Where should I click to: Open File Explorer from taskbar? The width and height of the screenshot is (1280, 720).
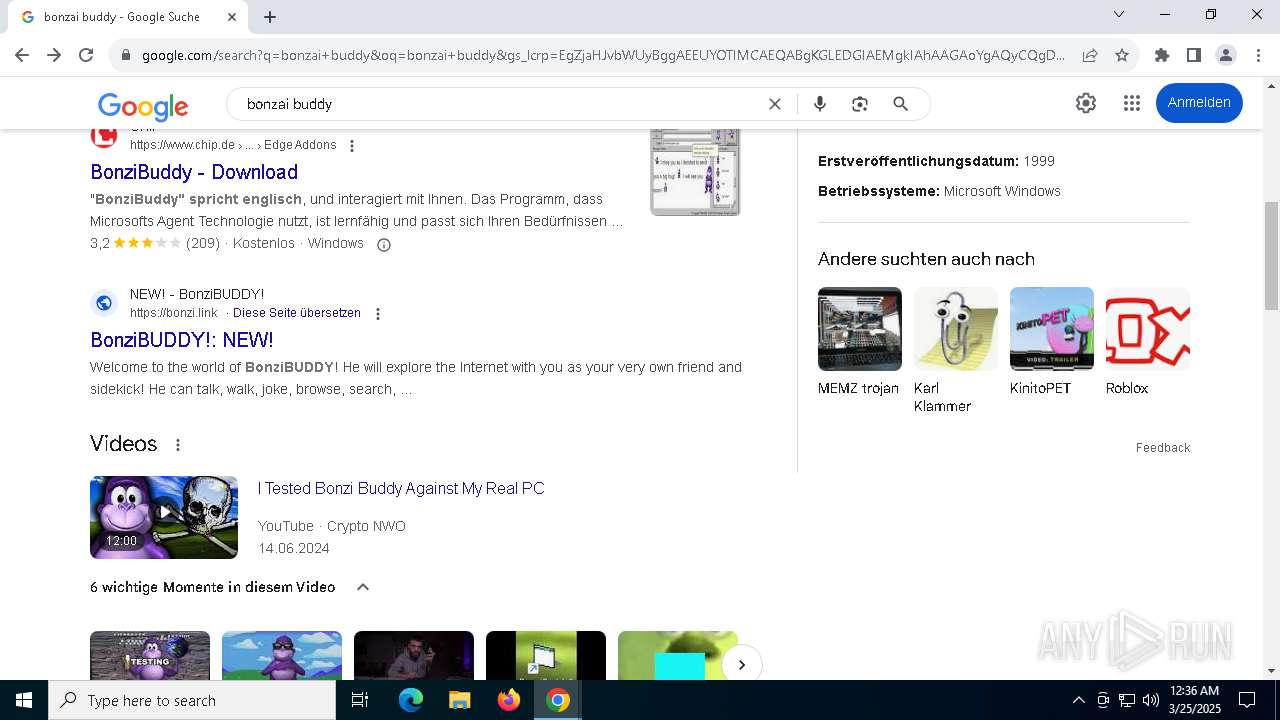(460, 700)
